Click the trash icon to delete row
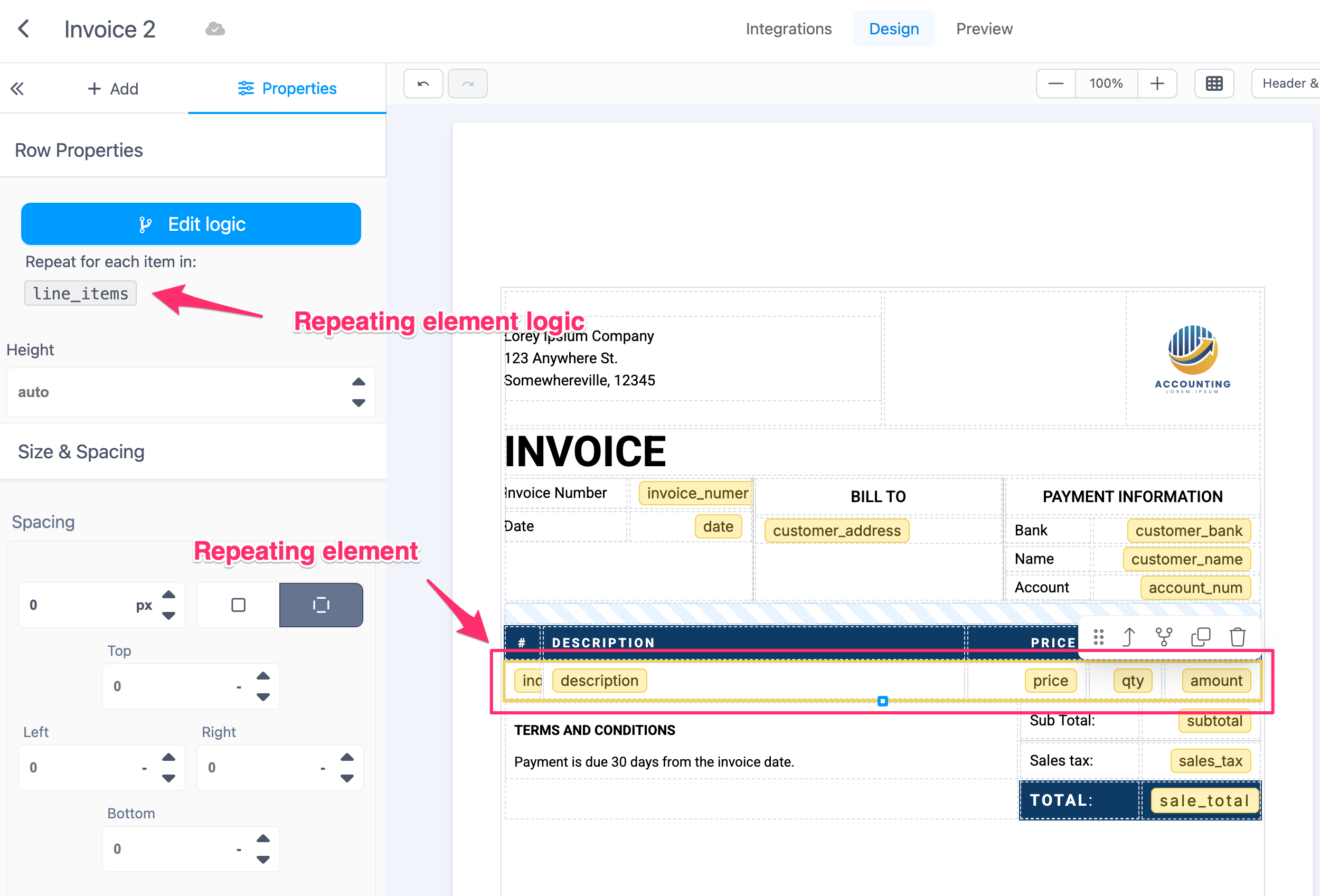 (1237, 637)
